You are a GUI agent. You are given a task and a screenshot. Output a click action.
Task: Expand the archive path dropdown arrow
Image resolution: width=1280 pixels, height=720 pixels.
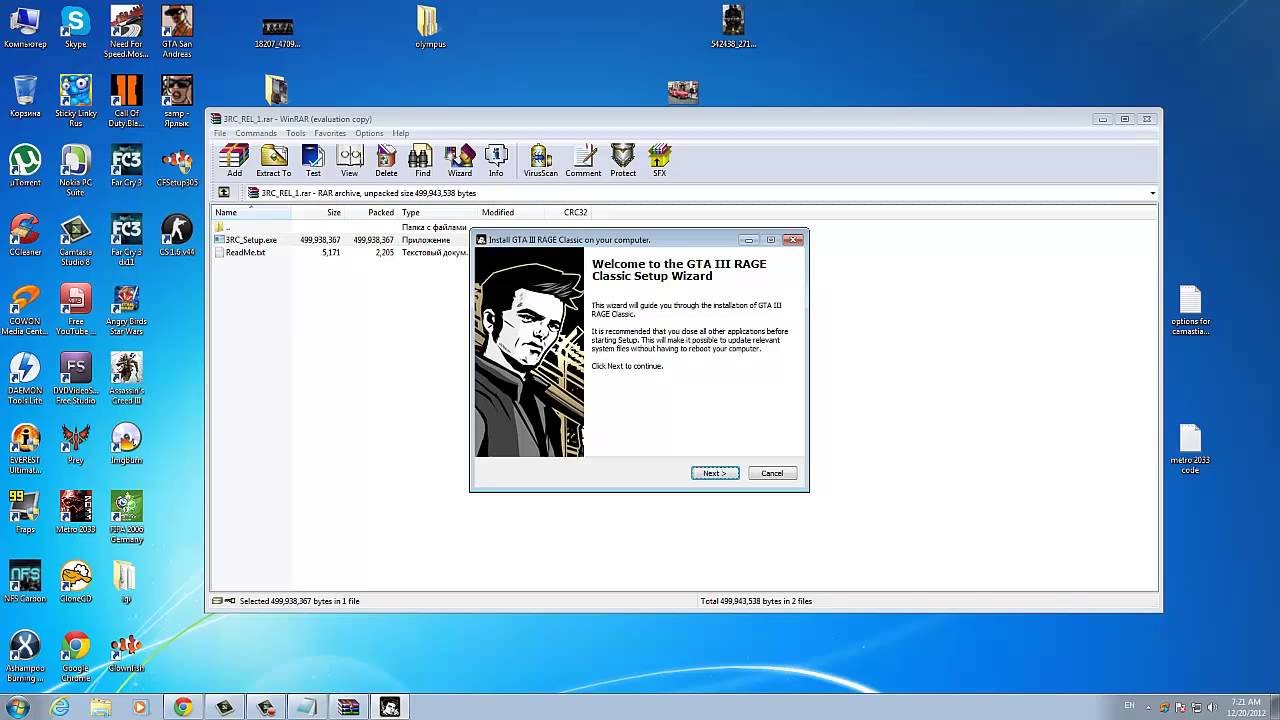(x=1152, y=193)
